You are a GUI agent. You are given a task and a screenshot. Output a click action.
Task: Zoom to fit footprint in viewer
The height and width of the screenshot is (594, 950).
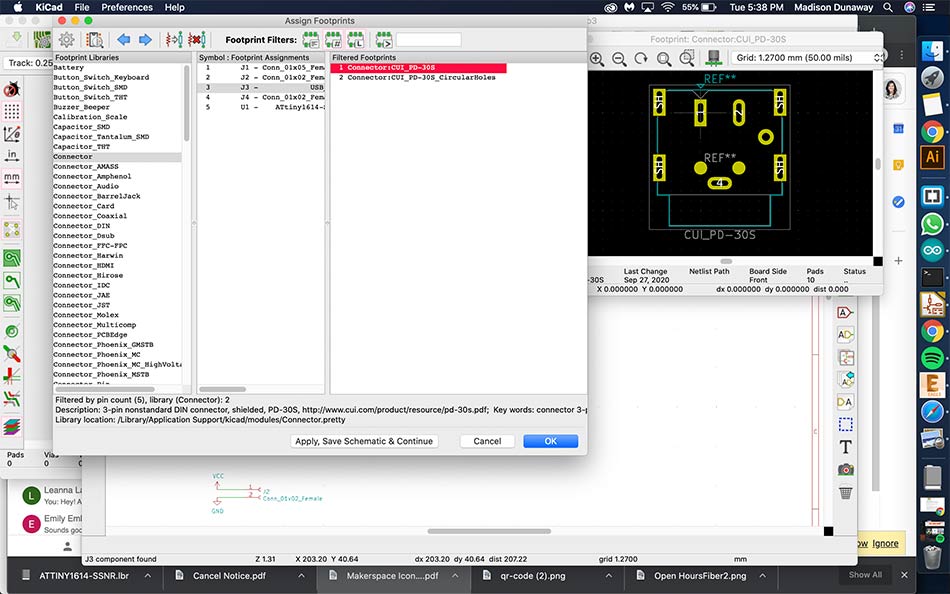click(664, 59)
